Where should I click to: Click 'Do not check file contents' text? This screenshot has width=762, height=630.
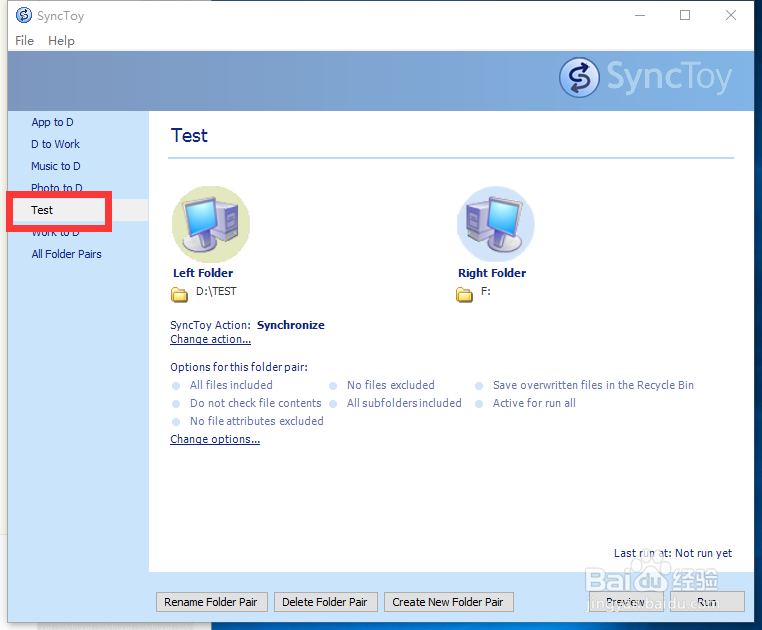[256, 403]
